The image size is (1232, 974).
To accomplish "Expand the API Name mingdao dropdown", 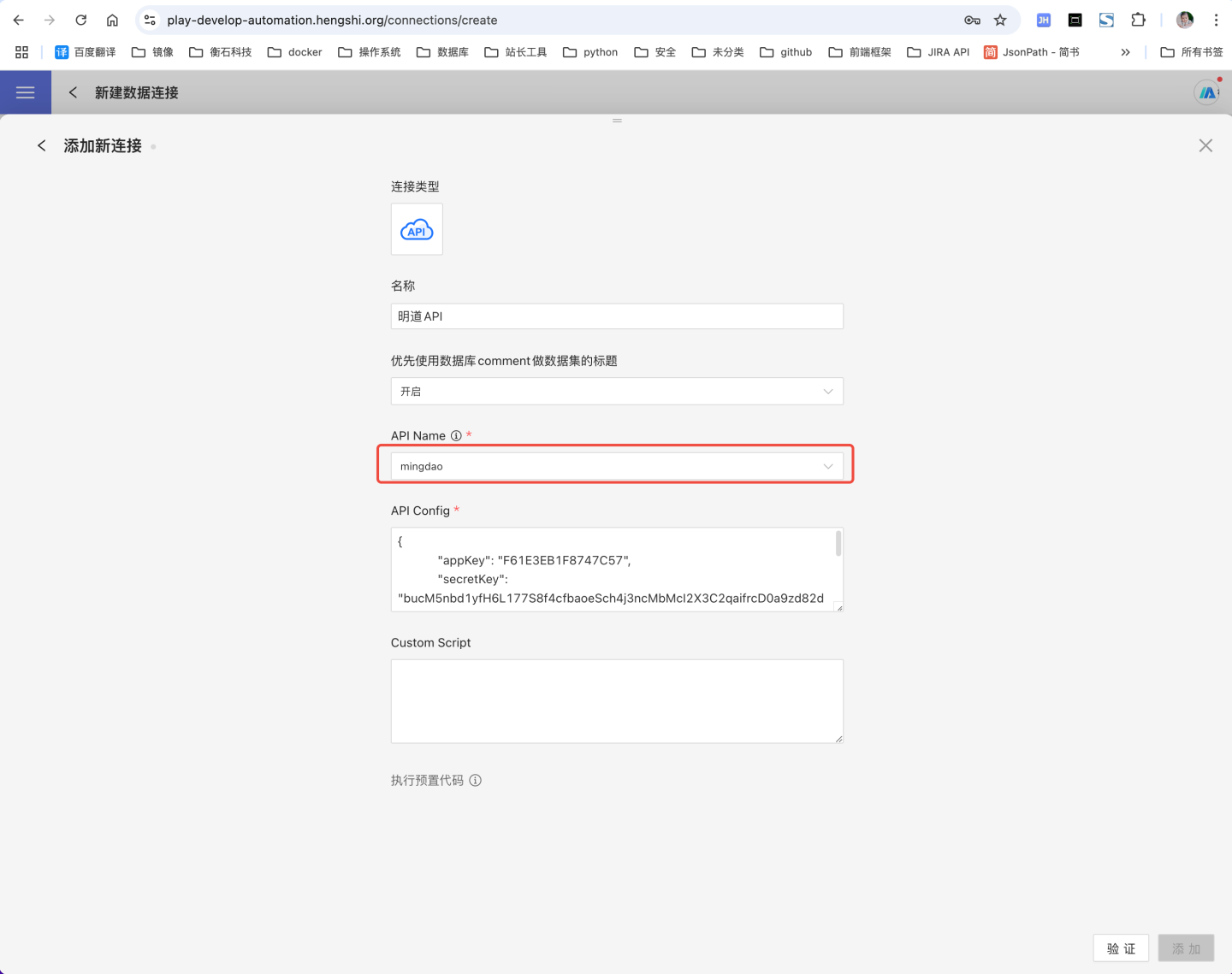I will 616,466.
